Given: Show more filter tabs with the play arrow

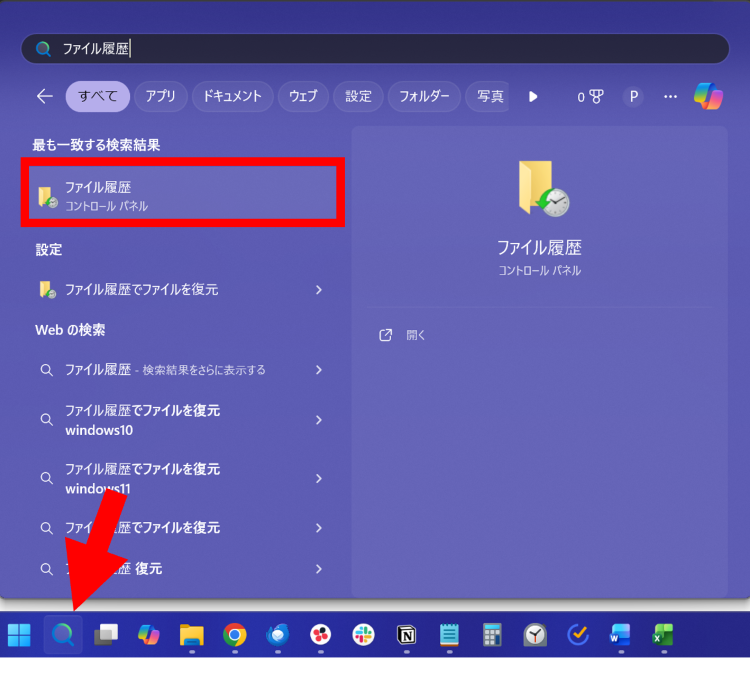Looking at the screenshot, I should point(533,97).
